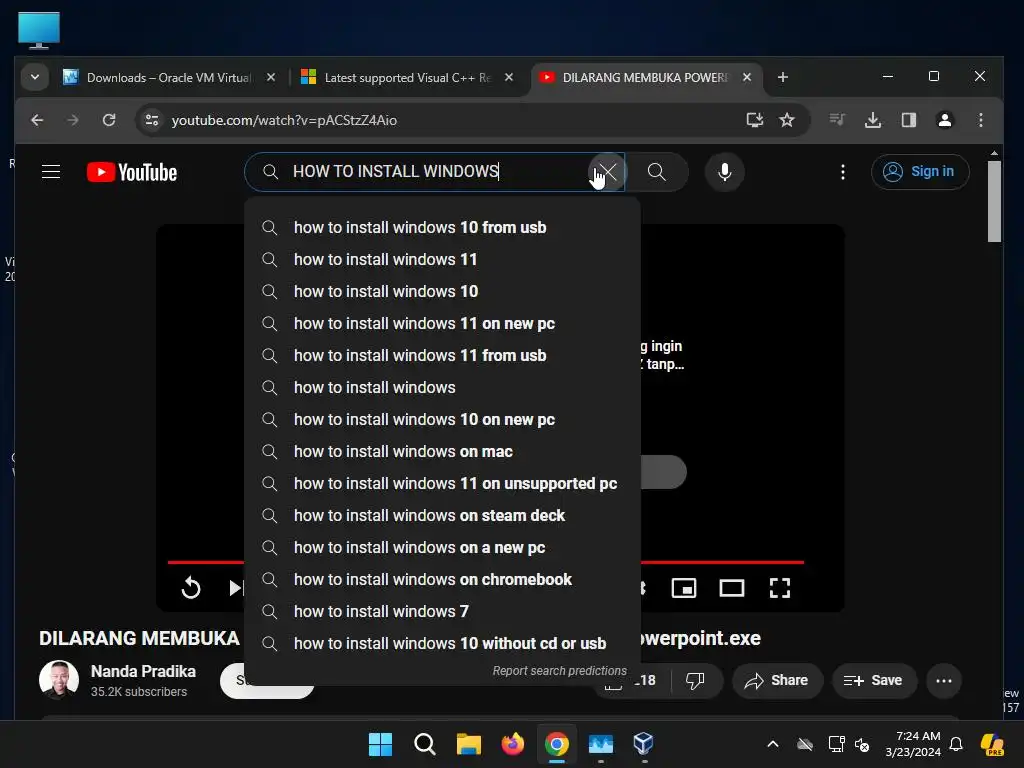
Task: Click the page vertical scrollbar
Action: 994,202
